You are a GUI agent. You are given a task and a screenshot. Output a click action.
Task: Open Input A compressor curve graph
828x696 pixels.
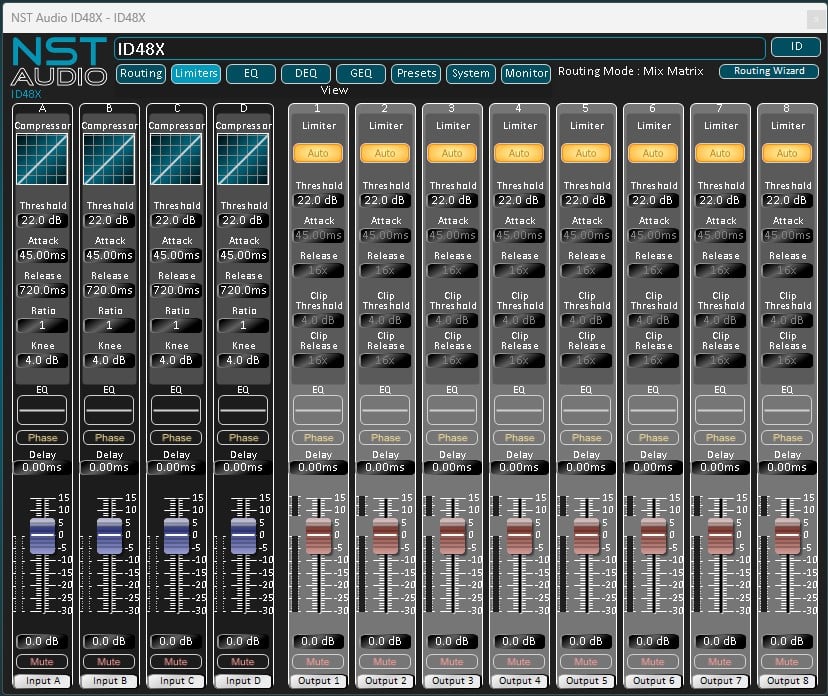coord(42,160)
